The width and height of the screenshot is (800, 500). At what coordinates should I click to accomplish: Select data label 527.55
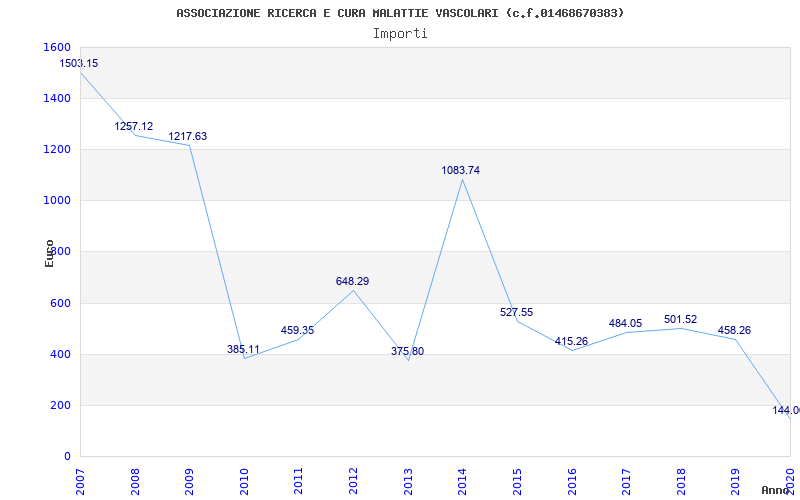pos(516,312)
